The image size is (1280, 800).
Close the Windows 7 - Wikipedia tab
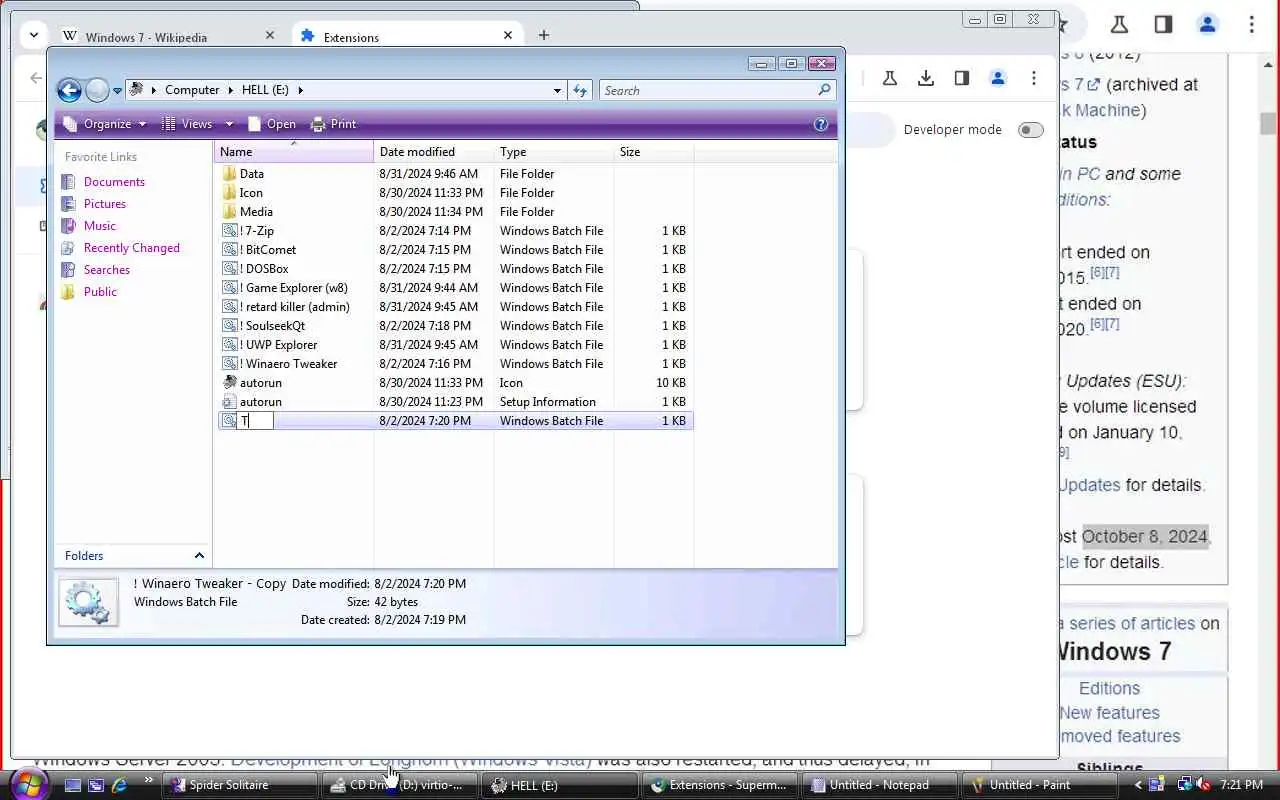[x=269, y=35]
